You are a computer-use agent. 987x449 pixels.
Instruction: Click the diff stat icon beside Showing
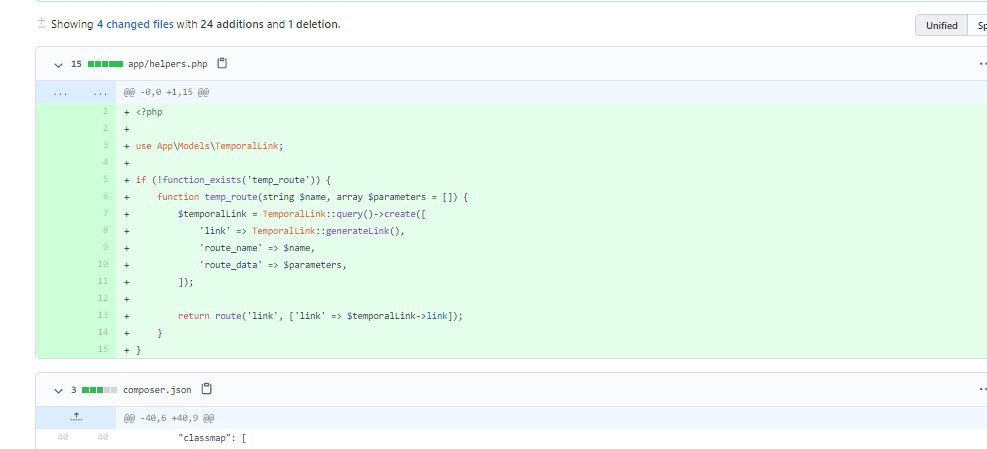pyautogui.click(x=42, y=23)
